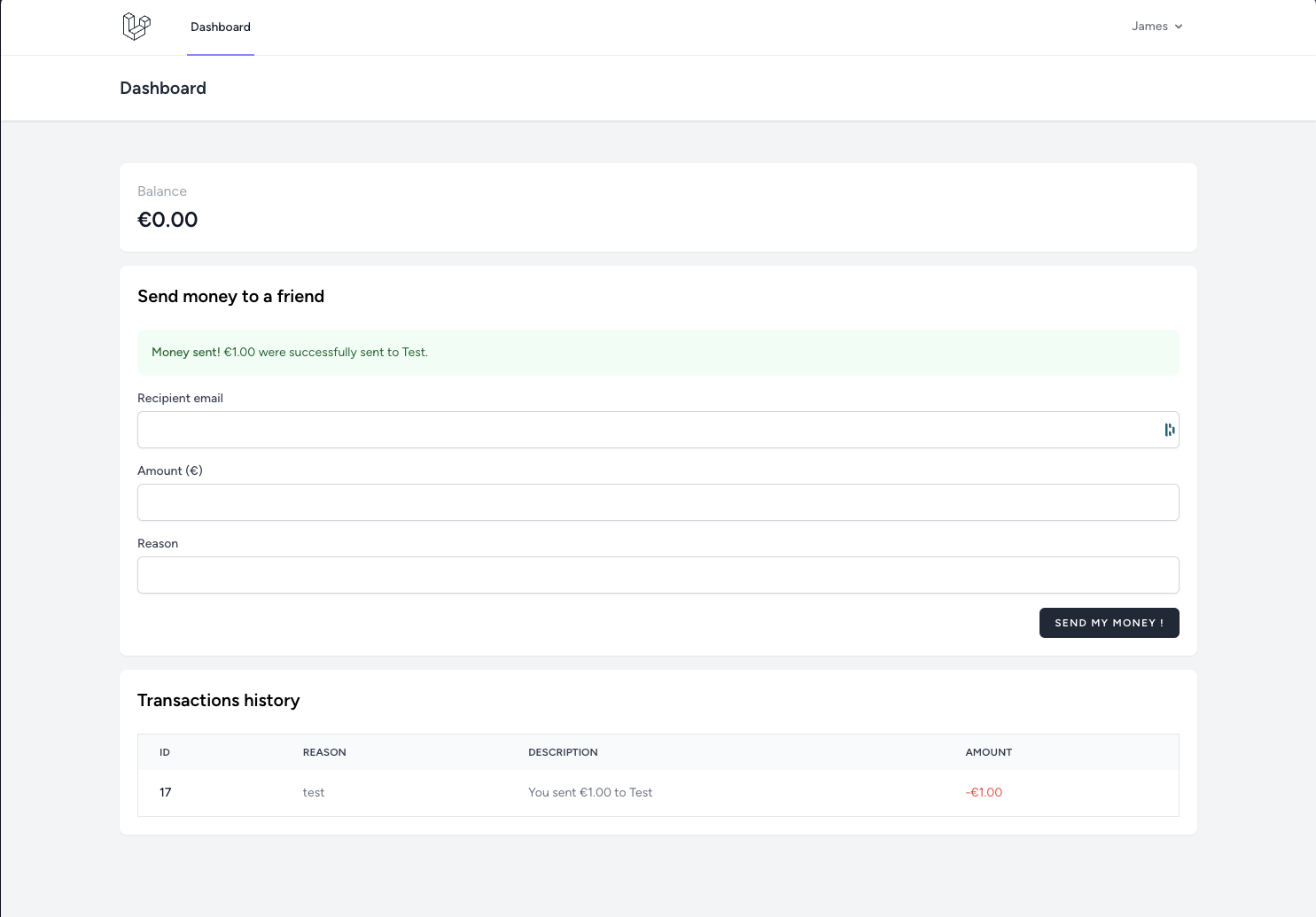
Task: Click the €0.00 balance value
Action: (x=167, y=220)
